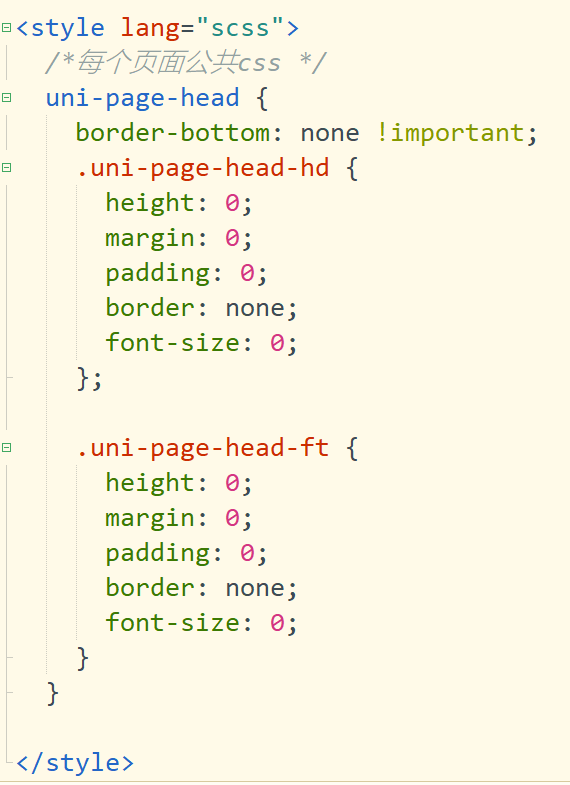Viewport: 570px width, 785px height.
Task: Collapse the style lang="scss" tag fold
Action: 6,28
